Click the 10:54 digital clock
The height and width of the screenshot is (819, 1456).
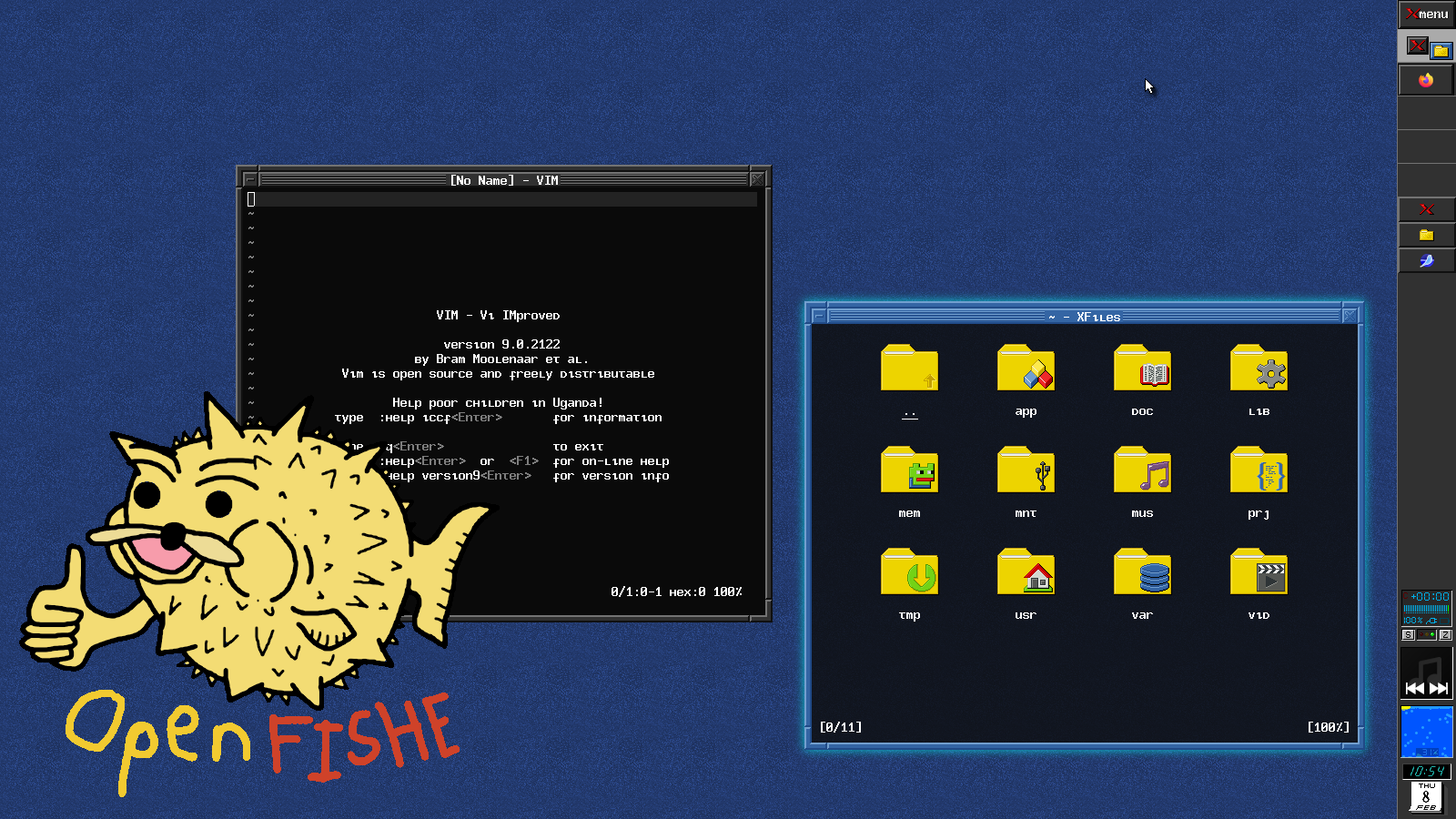[x=1426, y=771]
